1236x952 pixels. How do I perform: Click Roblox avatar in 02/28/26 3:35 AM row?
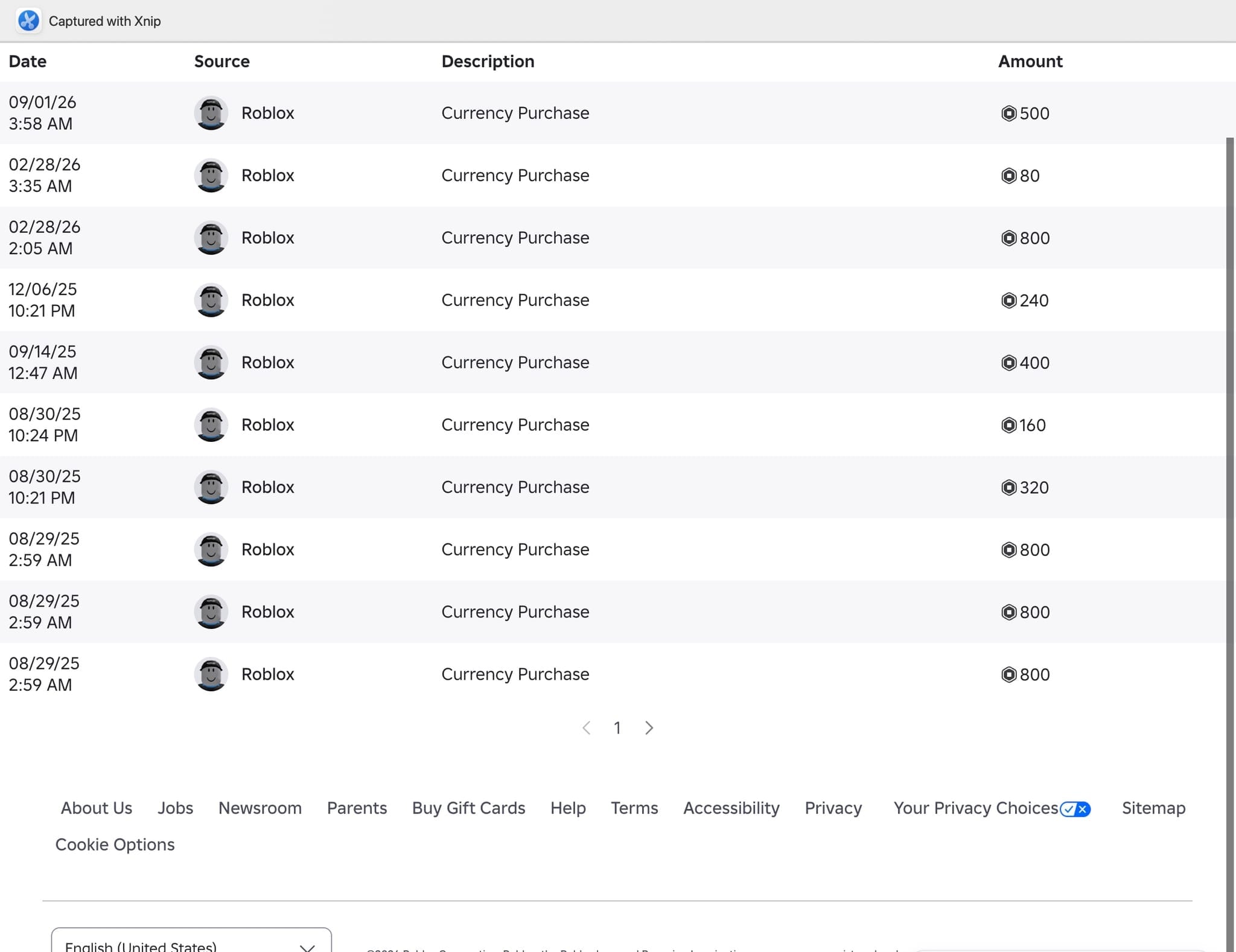pyautogui.click(x=211, y=175)
